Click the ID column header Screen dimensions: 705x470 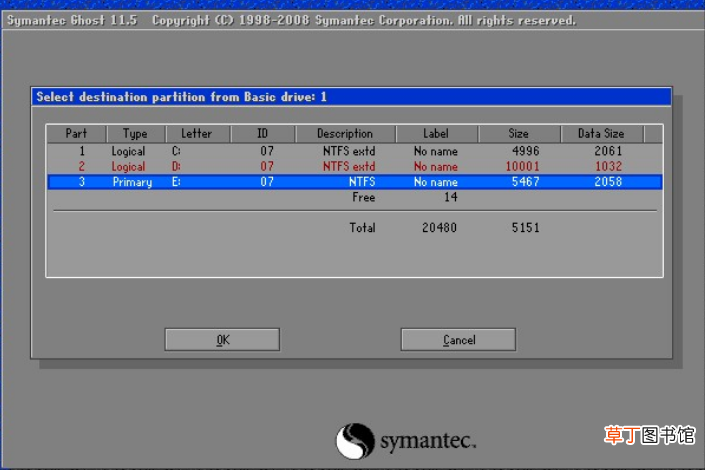[x=263, y=134]
